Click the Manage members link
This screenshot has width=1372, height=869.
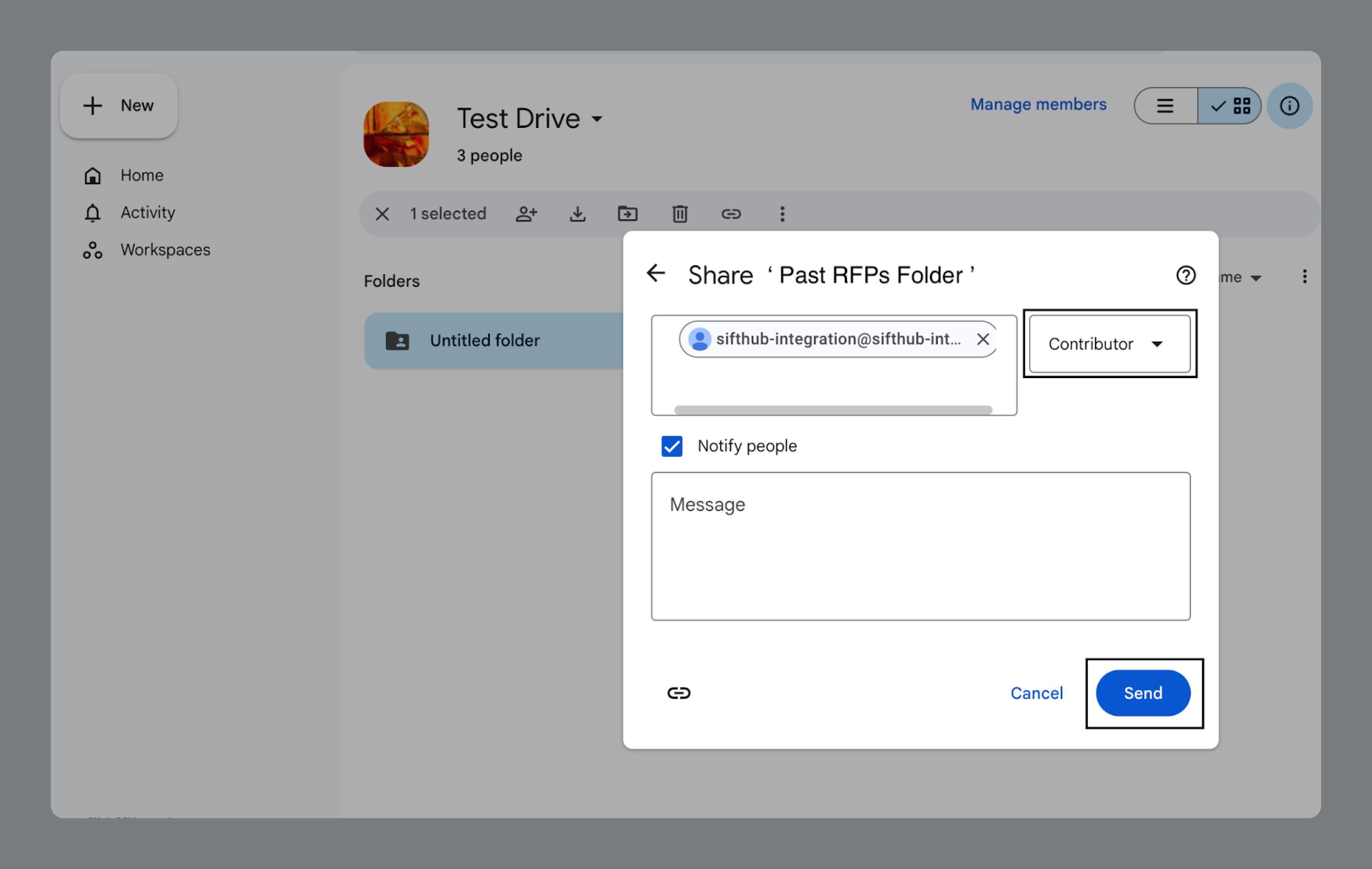[1038, 104]
